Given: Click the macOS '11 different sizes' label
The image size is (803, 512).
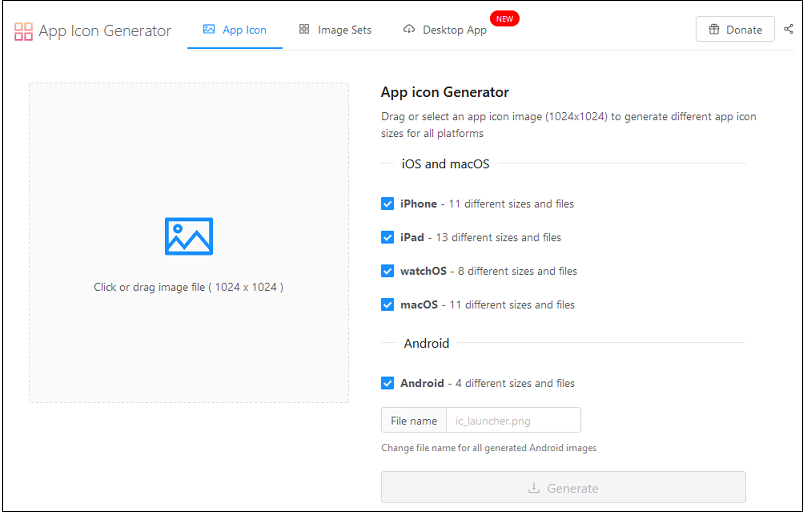Looking at the screenshot, I should (x=512, y=305).
